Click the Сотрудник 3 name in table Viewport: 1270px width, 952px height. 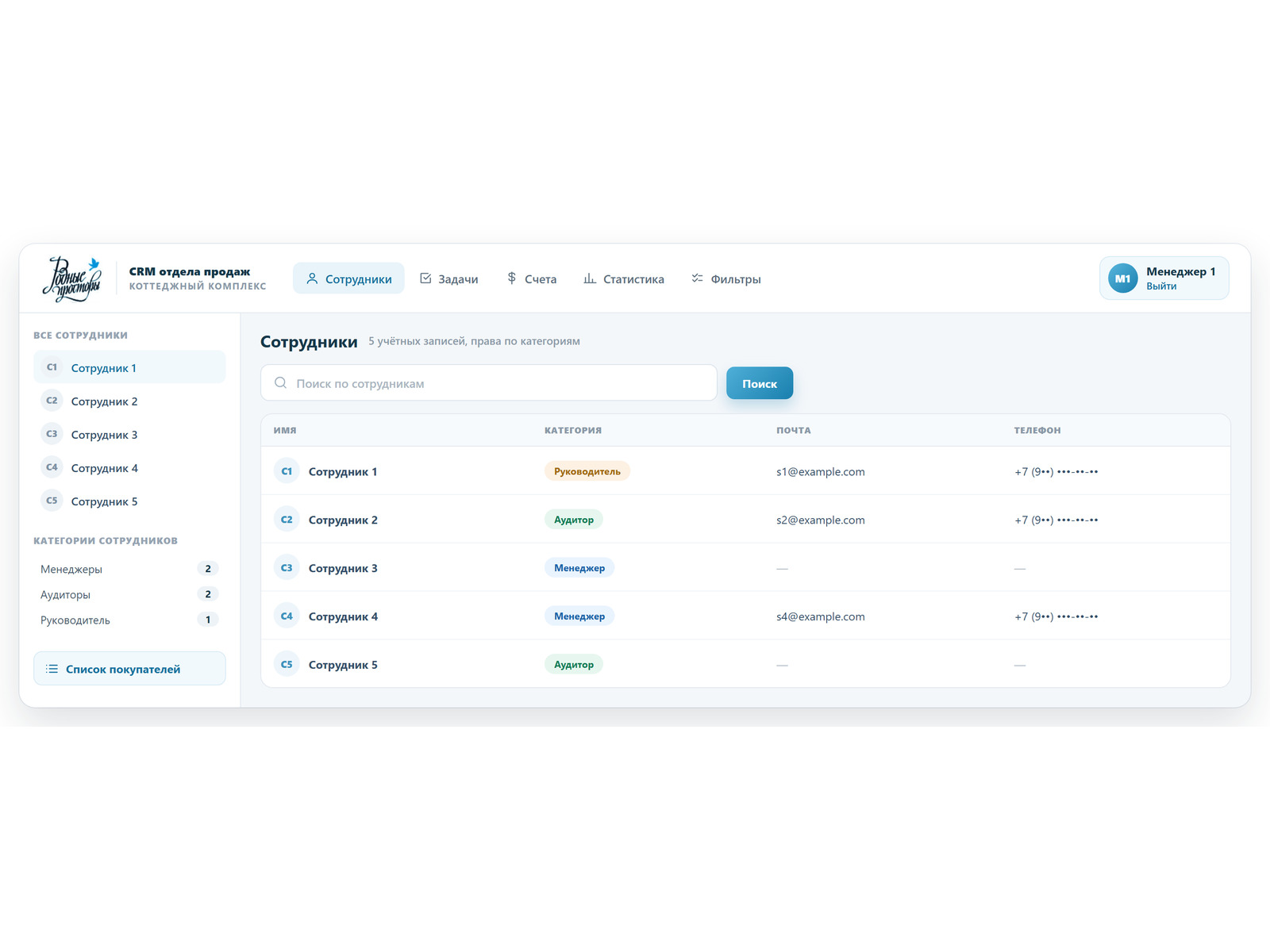[343, 568]
